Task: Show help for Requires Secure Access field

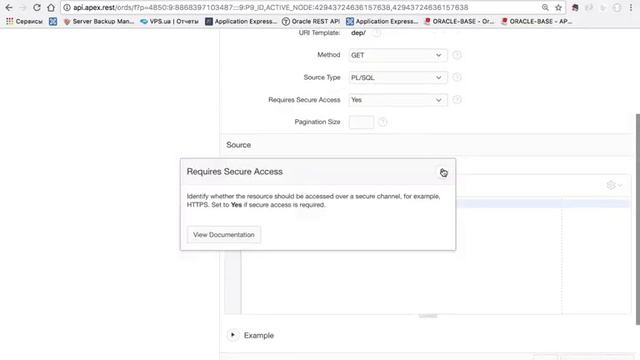Action: [457, 100]
